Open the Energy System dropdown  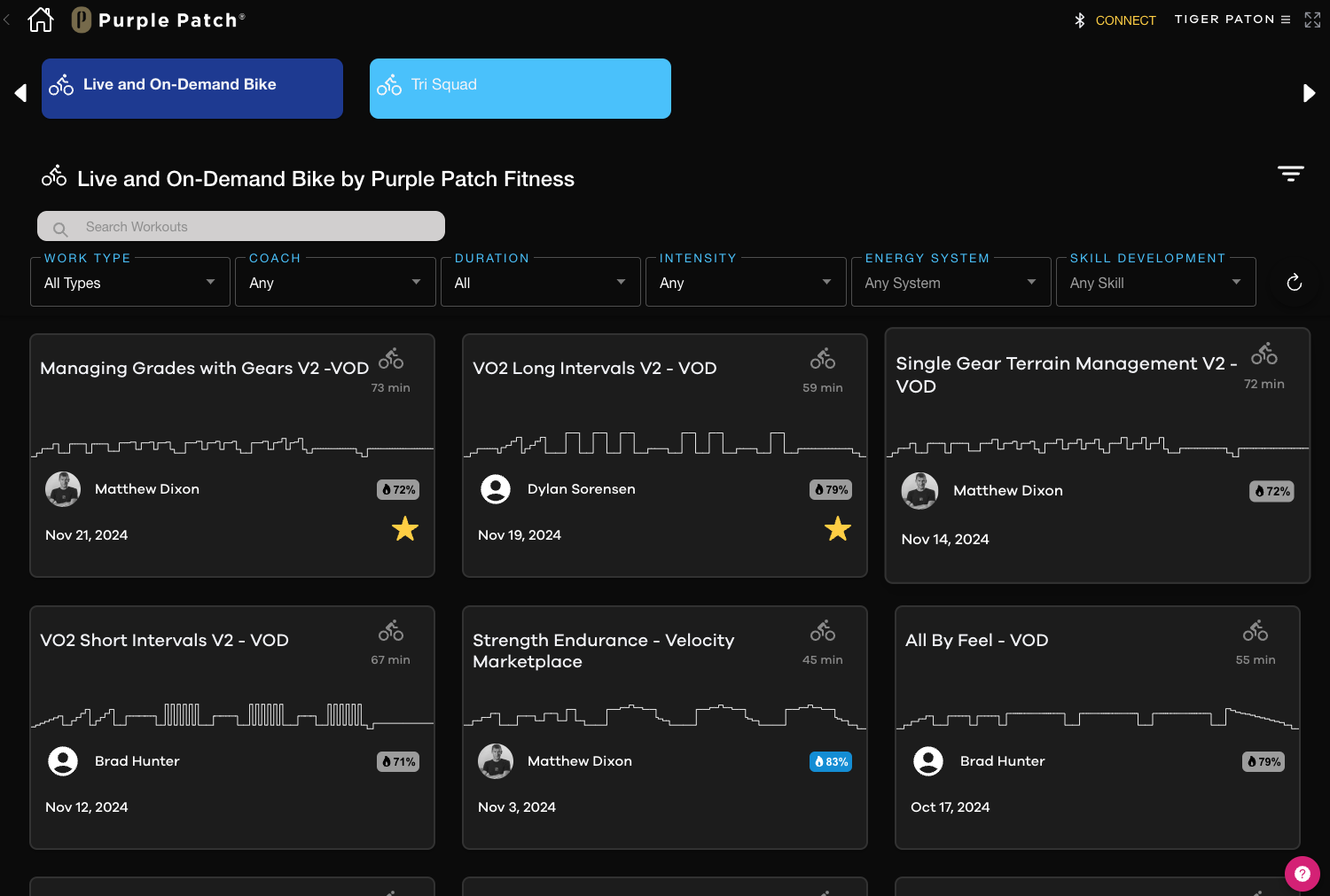coord(951,283)
